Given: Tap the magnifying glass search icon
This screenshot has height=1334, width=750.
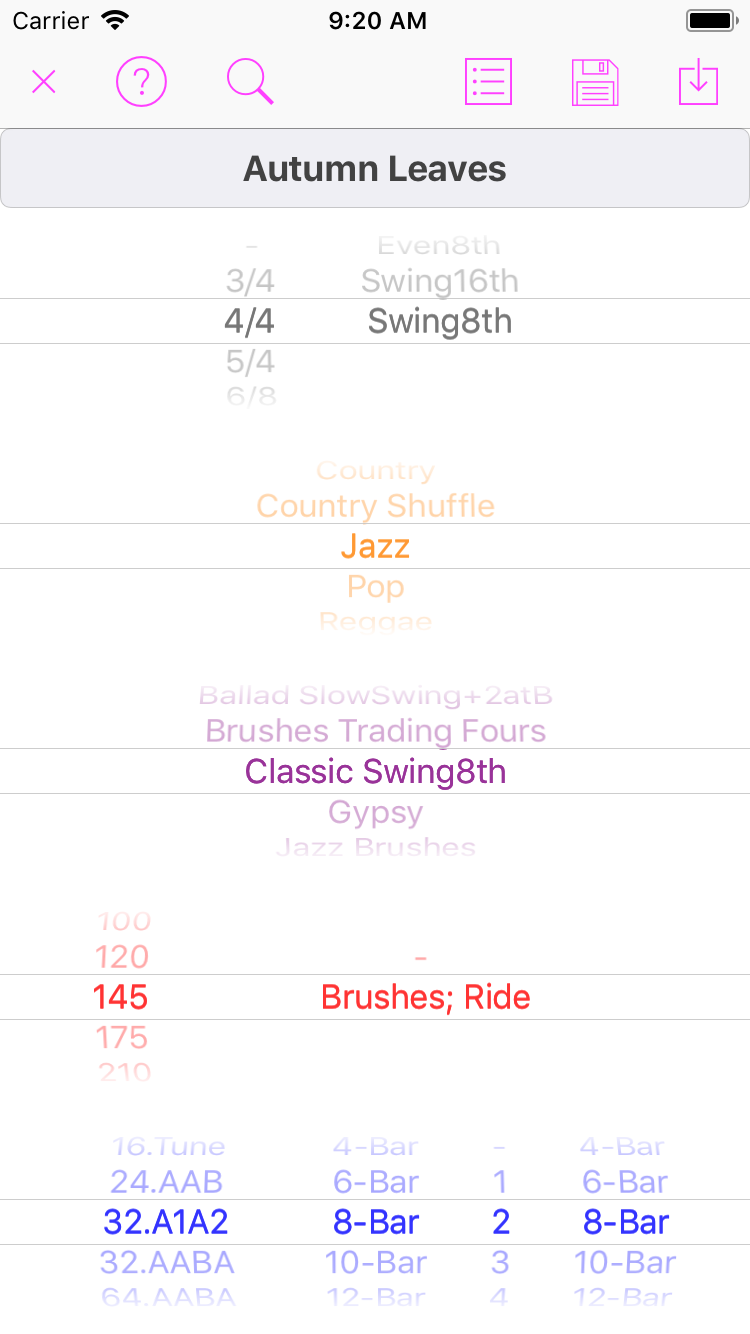Looking at the screenshot, I should (x=250, y=82).
